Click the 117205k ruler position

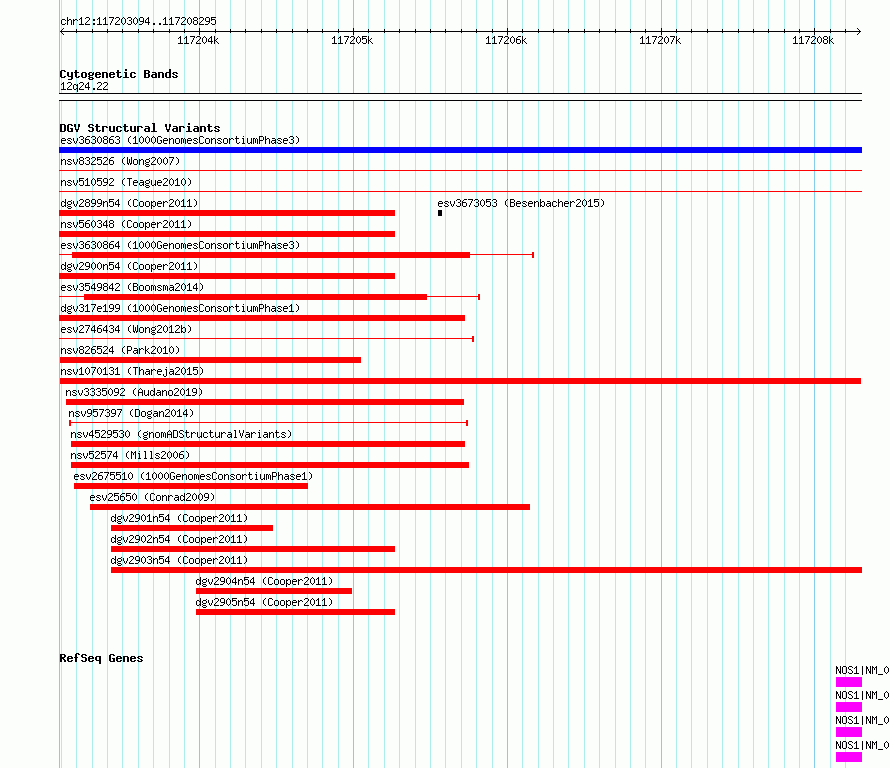(352, 40)
